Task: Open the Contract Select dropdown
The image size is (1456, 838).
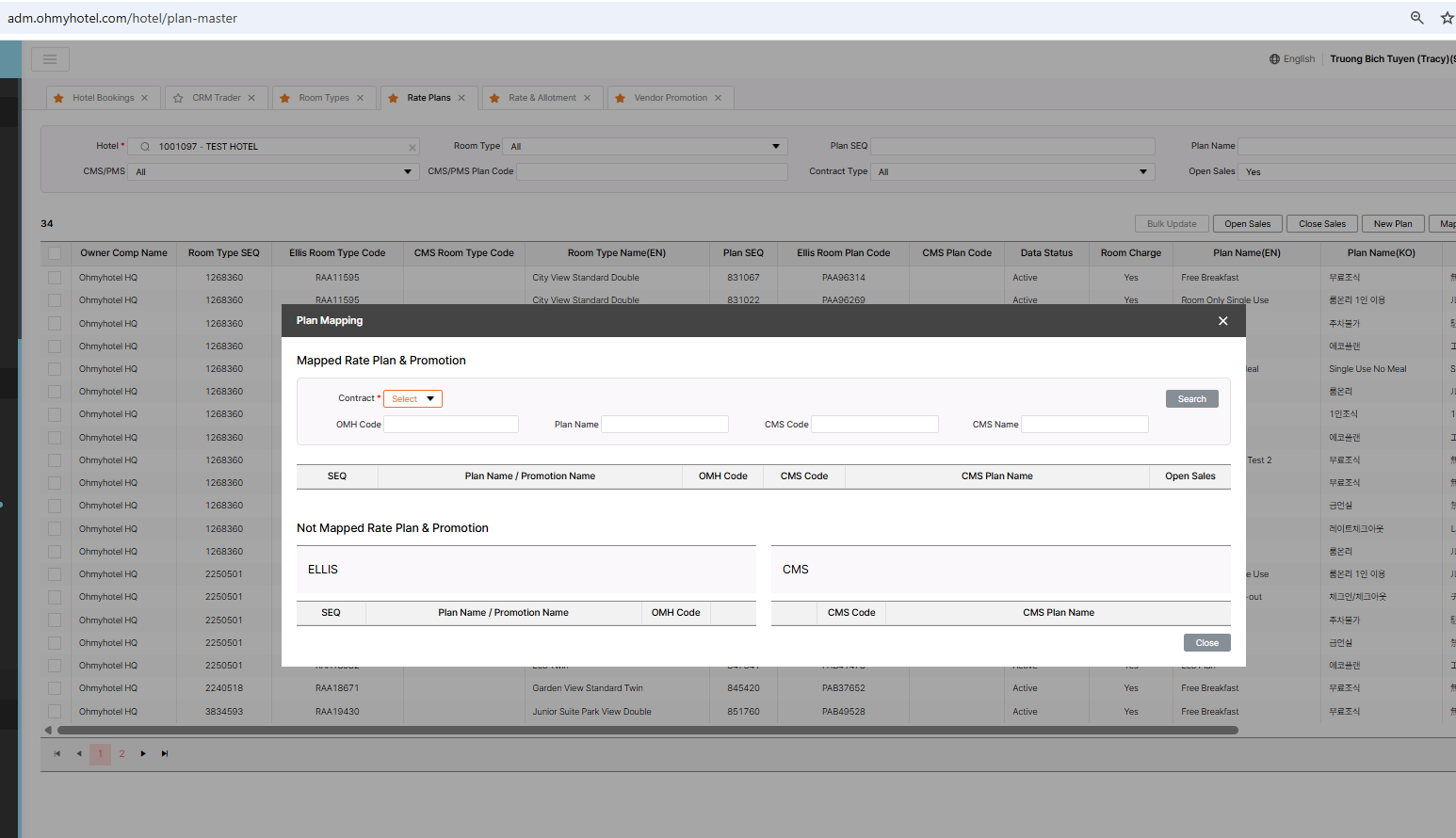Action: [x=413, y=399]
